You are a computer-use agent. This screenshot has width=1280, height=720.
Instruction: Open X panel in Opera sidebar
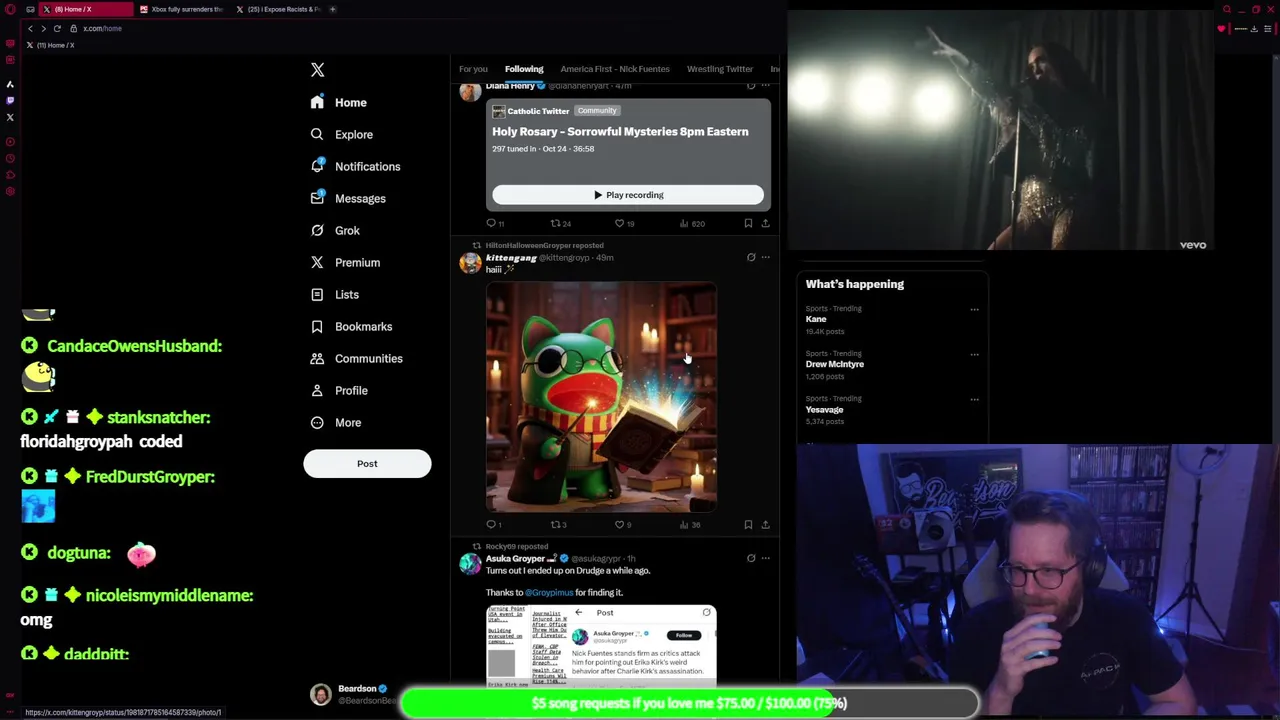[10, 117]
